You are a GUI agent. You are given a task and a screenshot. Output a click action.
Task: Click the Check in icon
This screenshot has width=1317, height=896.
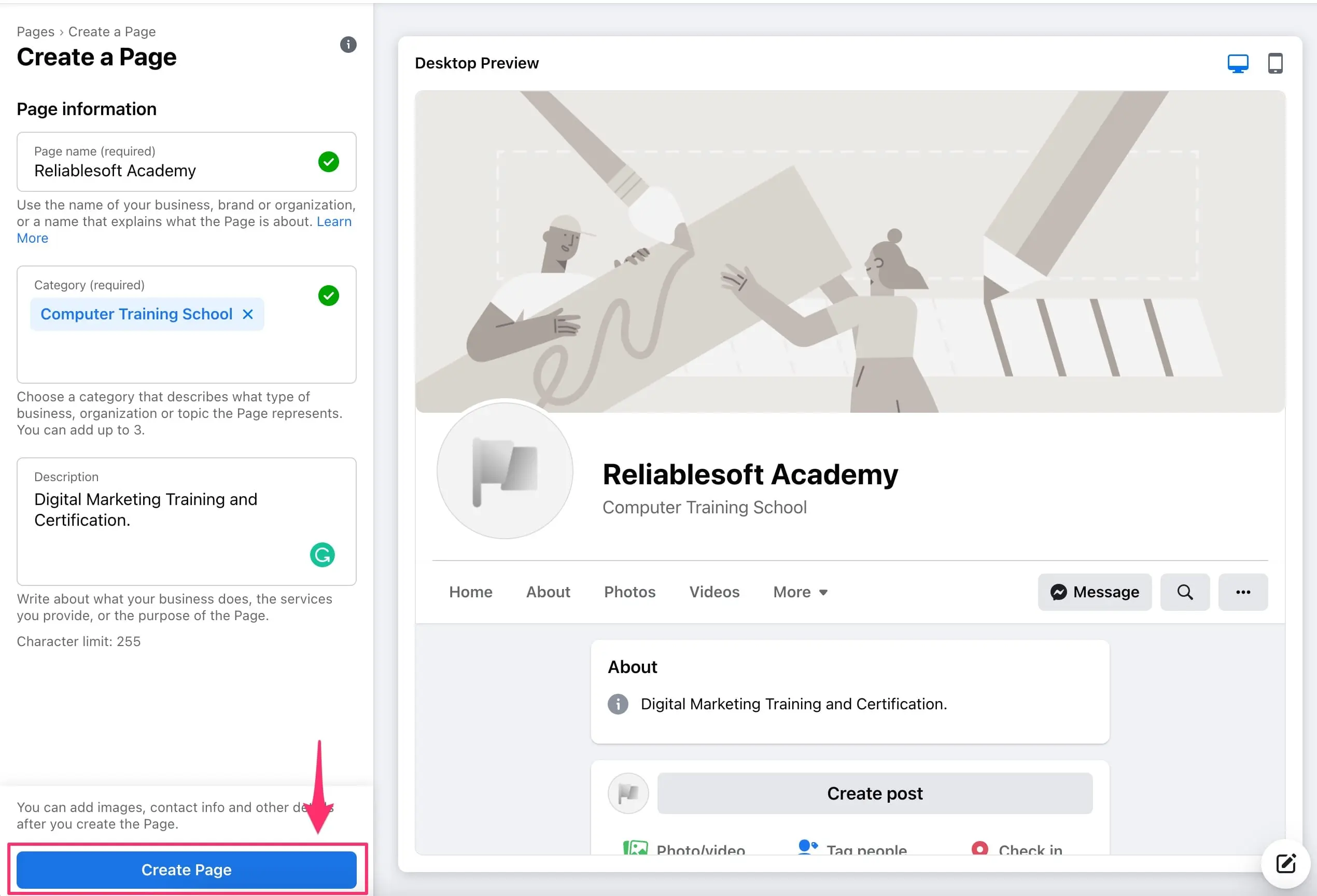tap(979, 848)
